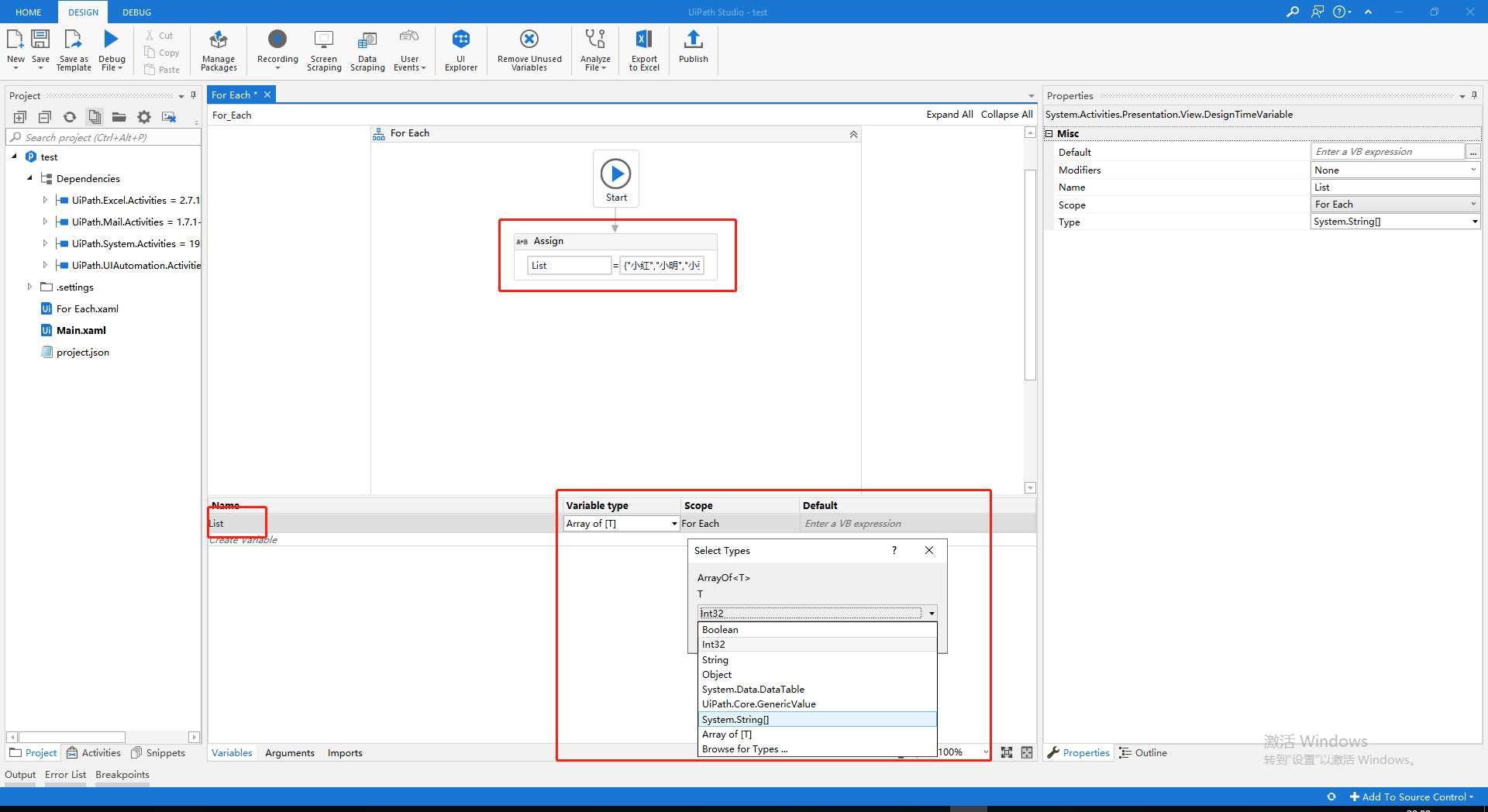Collapse the Misc properties section
The height and width of the screenshot is (812, 1488).
coord(1049,133)
